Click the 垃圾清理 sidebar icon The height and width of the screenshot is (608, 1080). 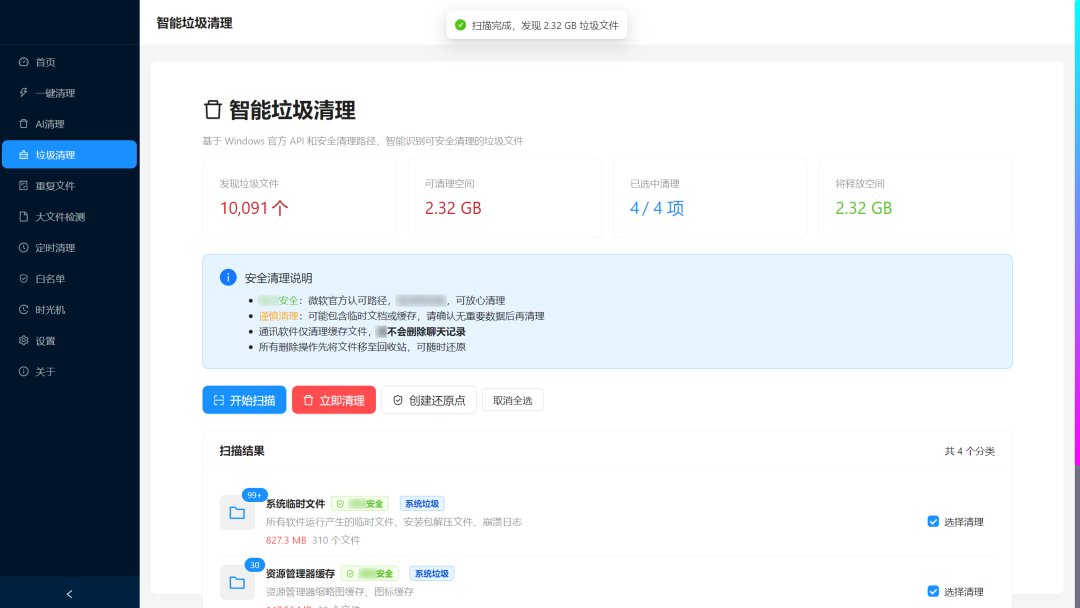23,155
